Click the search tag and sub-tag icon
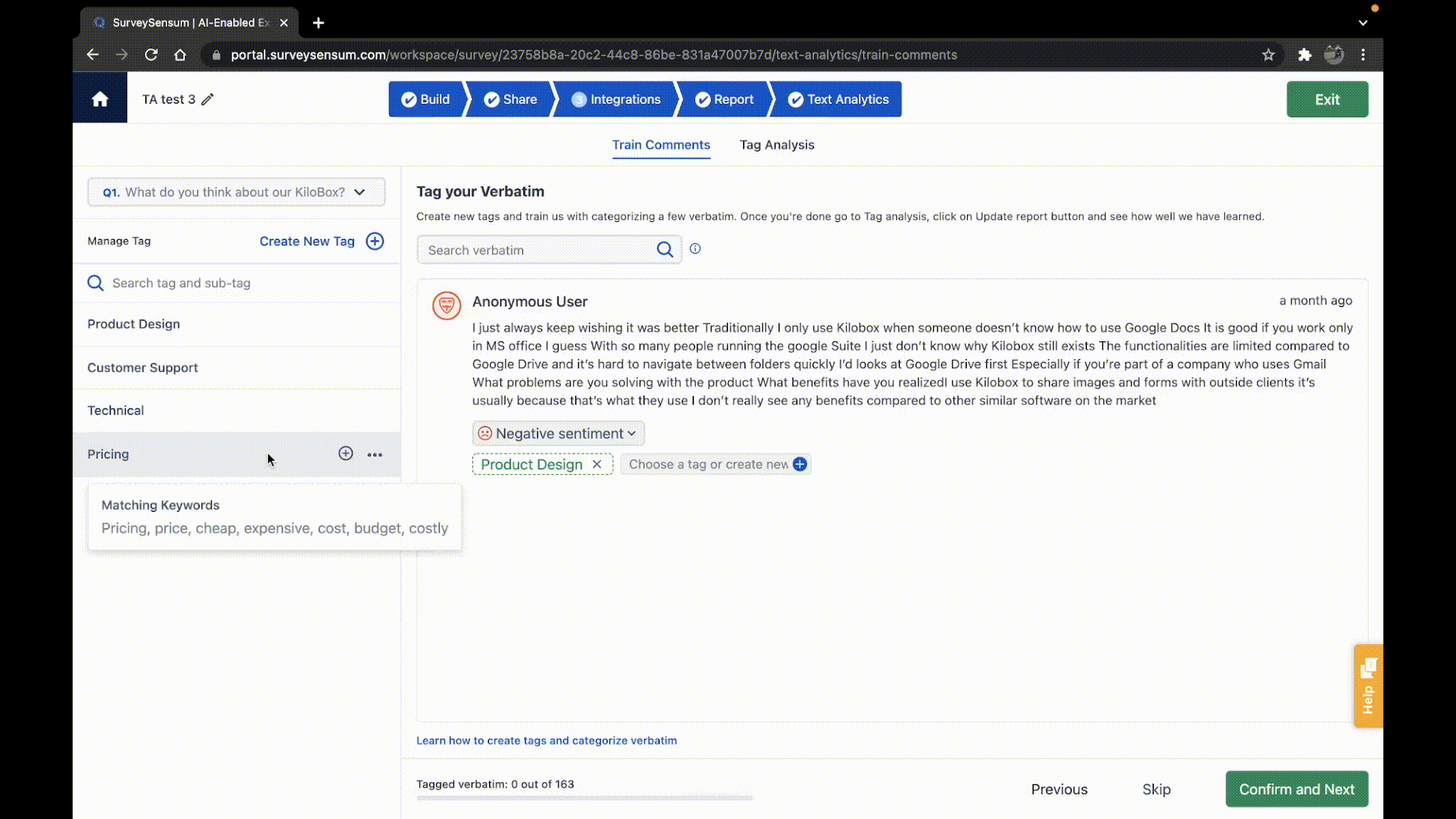1456x819 pixels. tap(95, 283)
